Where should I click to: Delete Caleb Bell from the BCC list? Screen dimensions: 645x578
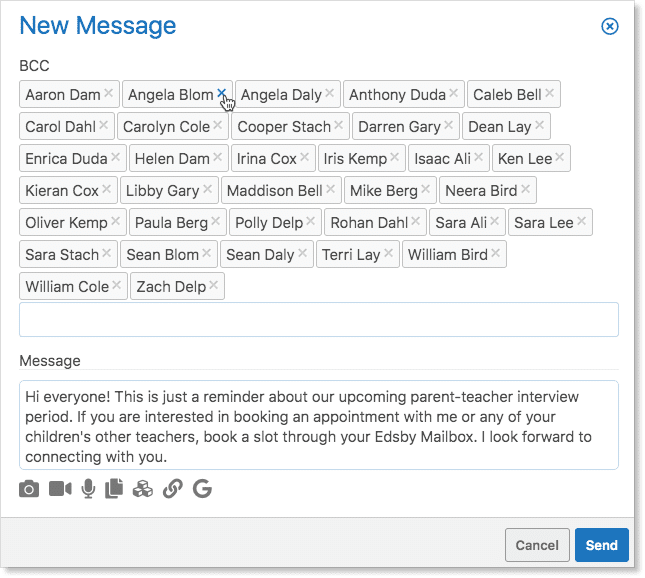point(549,94)
